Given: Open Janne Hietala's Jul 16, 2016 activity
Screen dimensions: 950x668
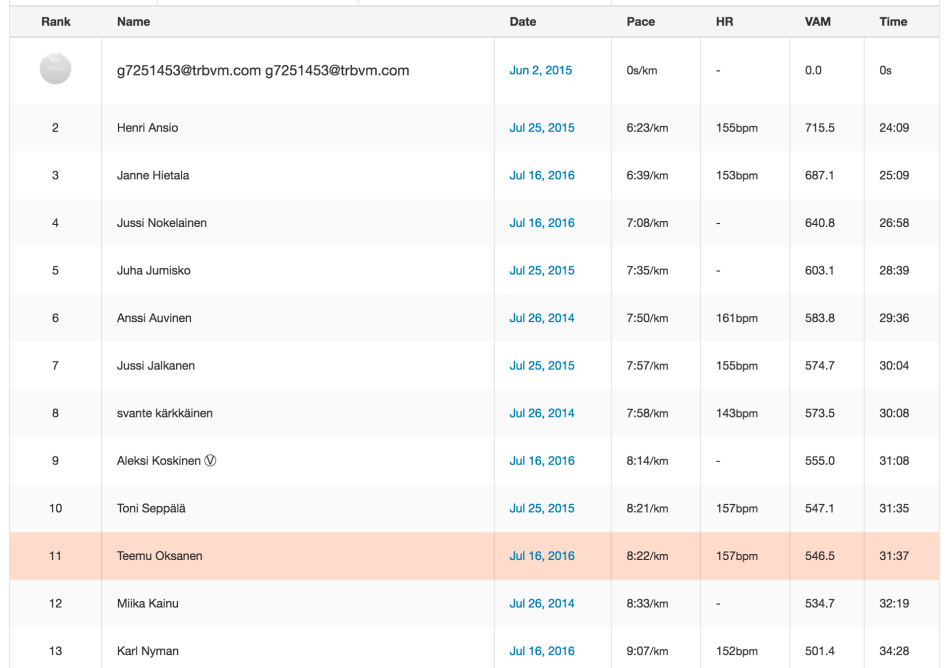Looking at the screenshot, I should (x=542, y=176).
